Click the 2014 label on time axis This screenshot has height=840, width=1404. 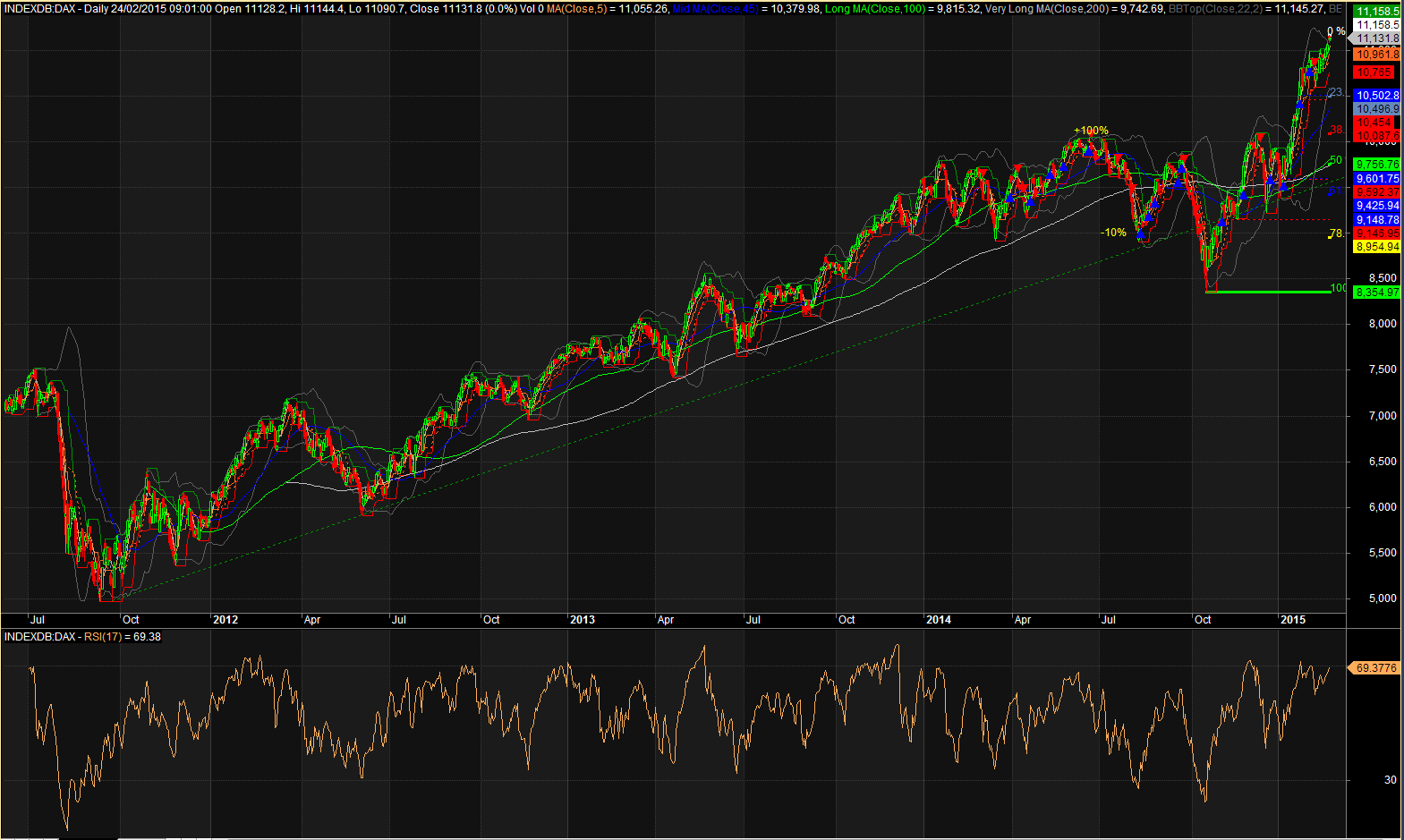click(x=939, y=620)
